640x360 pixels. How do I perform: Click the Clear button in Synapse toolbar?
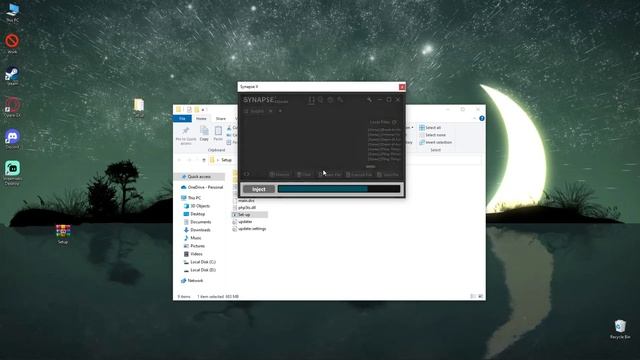tap(304, 174)
